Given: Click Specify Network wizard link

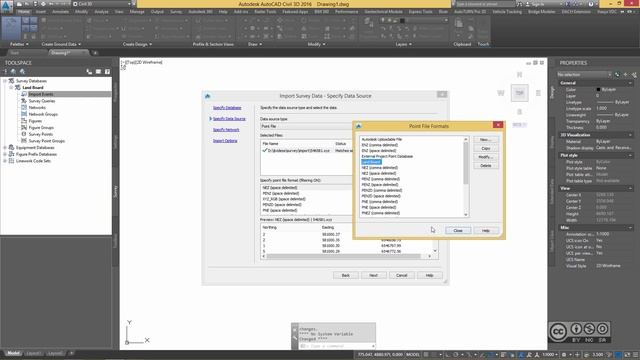Looking at the screenshot, I should [226, 130].
